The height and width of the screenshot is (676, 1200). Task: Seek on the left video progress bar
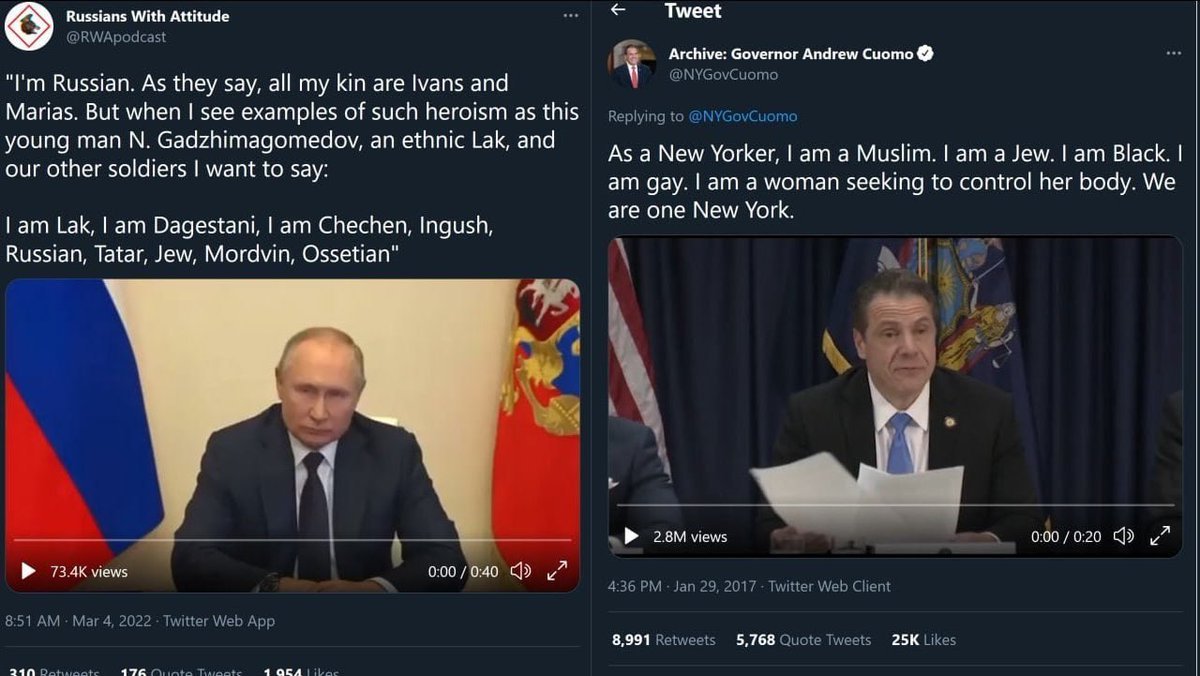290,541
